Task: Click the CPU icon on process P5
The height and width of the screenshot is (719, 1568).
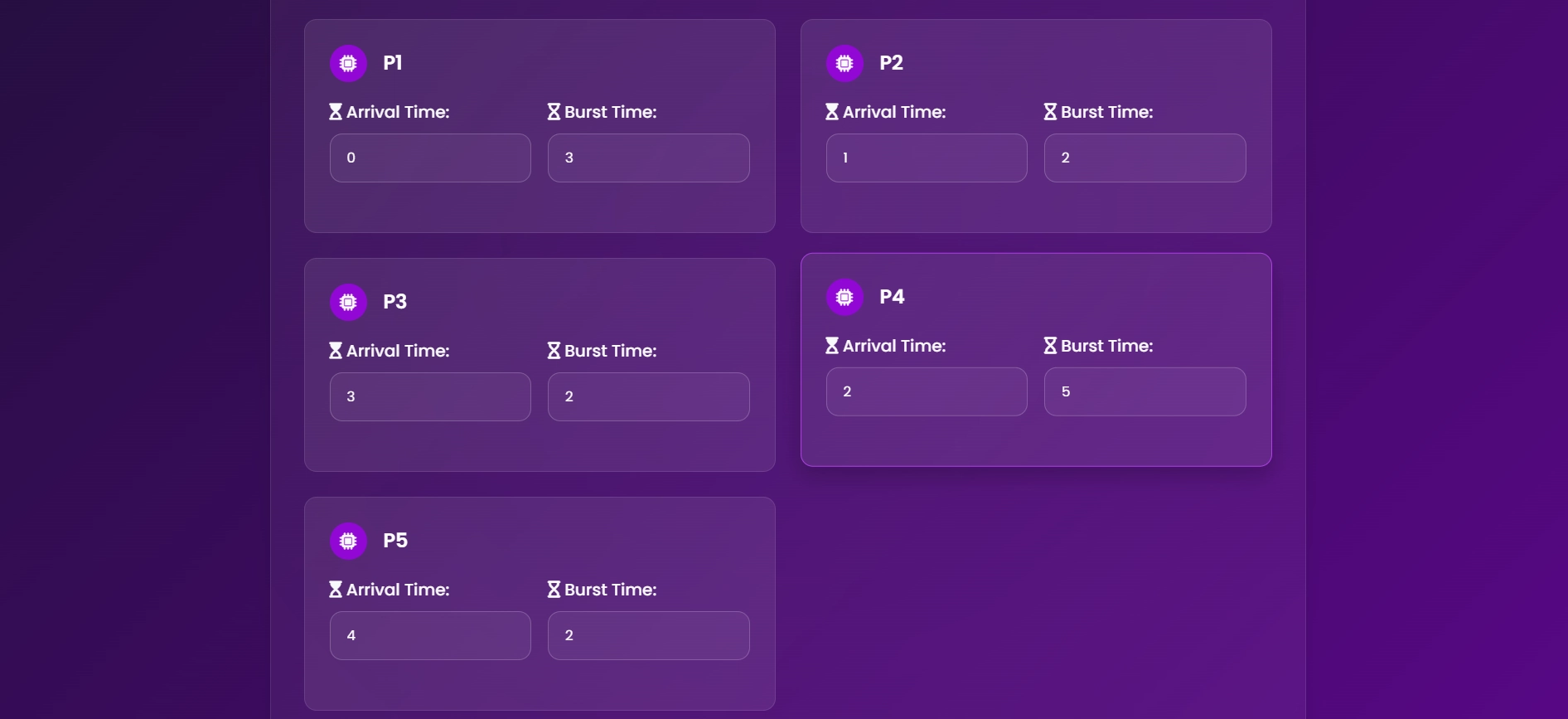Action: pos(348,541)
